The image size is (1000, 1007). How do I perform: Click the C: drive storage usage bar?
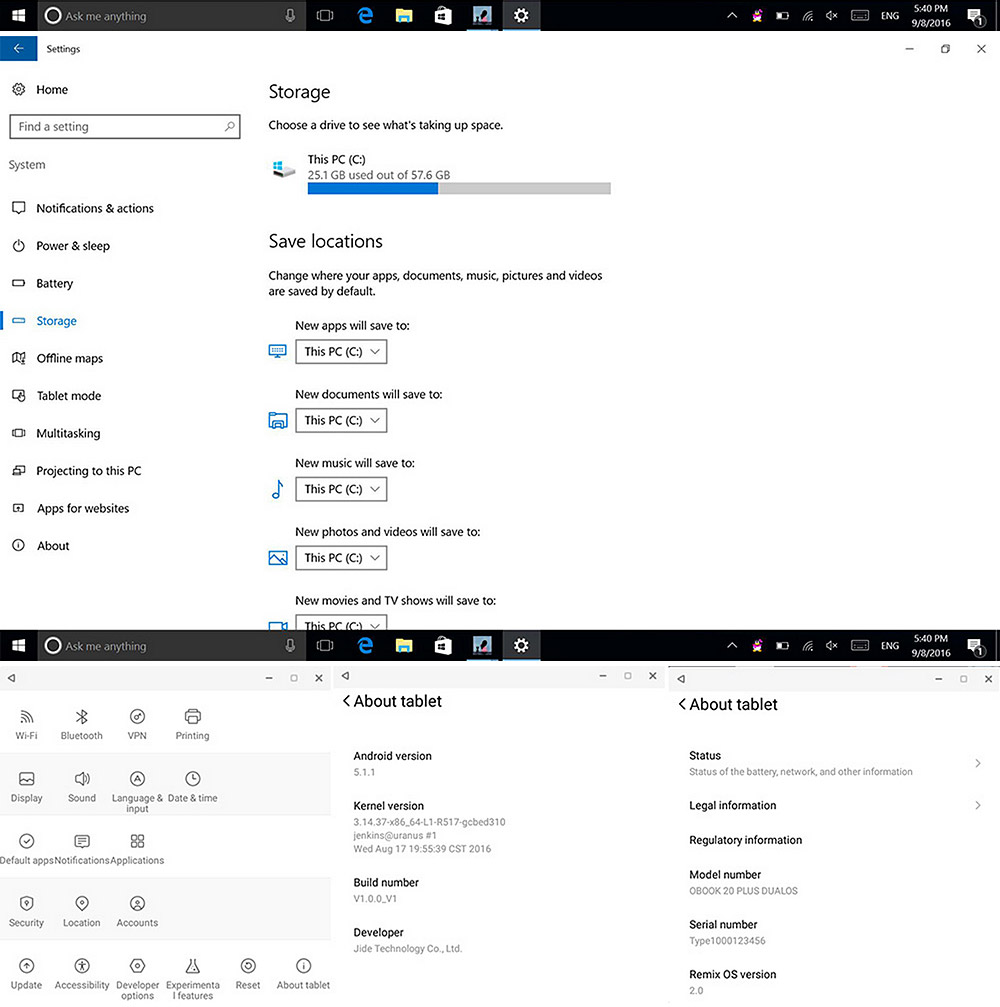tap(459, 189)
